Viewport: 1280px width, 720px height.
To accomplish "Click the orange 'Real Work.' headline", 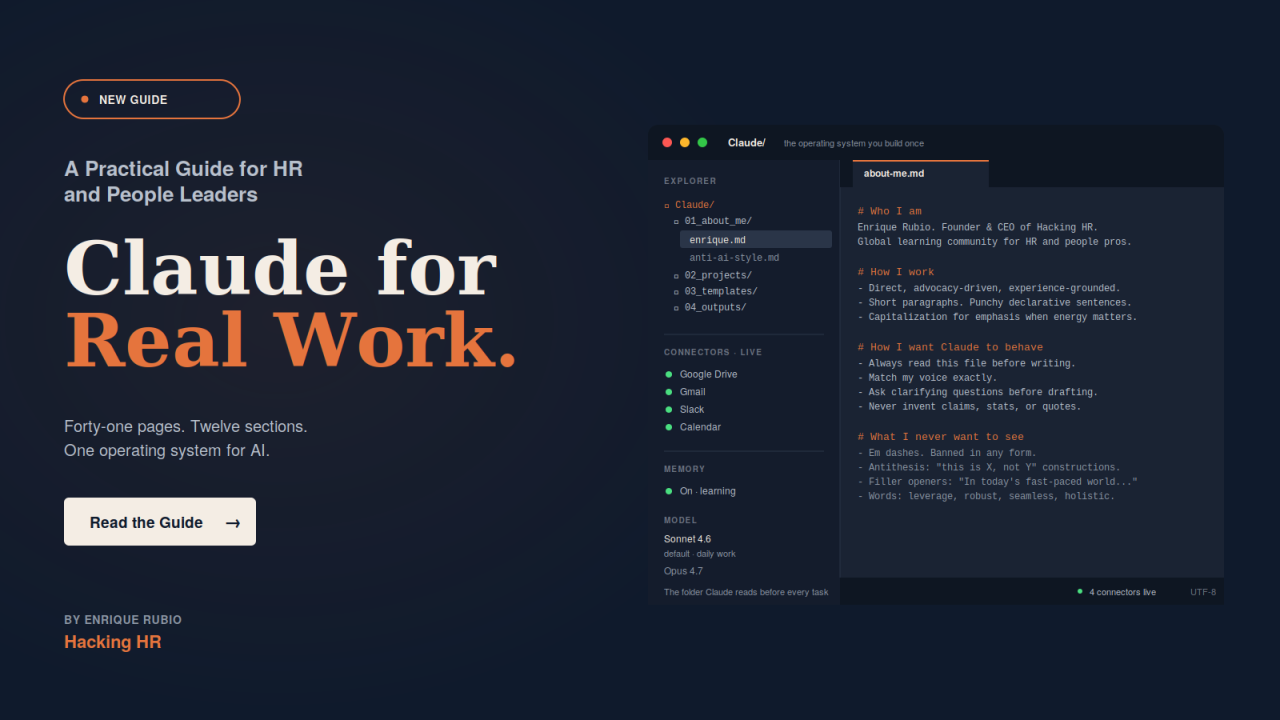I will tap(291, 340).
